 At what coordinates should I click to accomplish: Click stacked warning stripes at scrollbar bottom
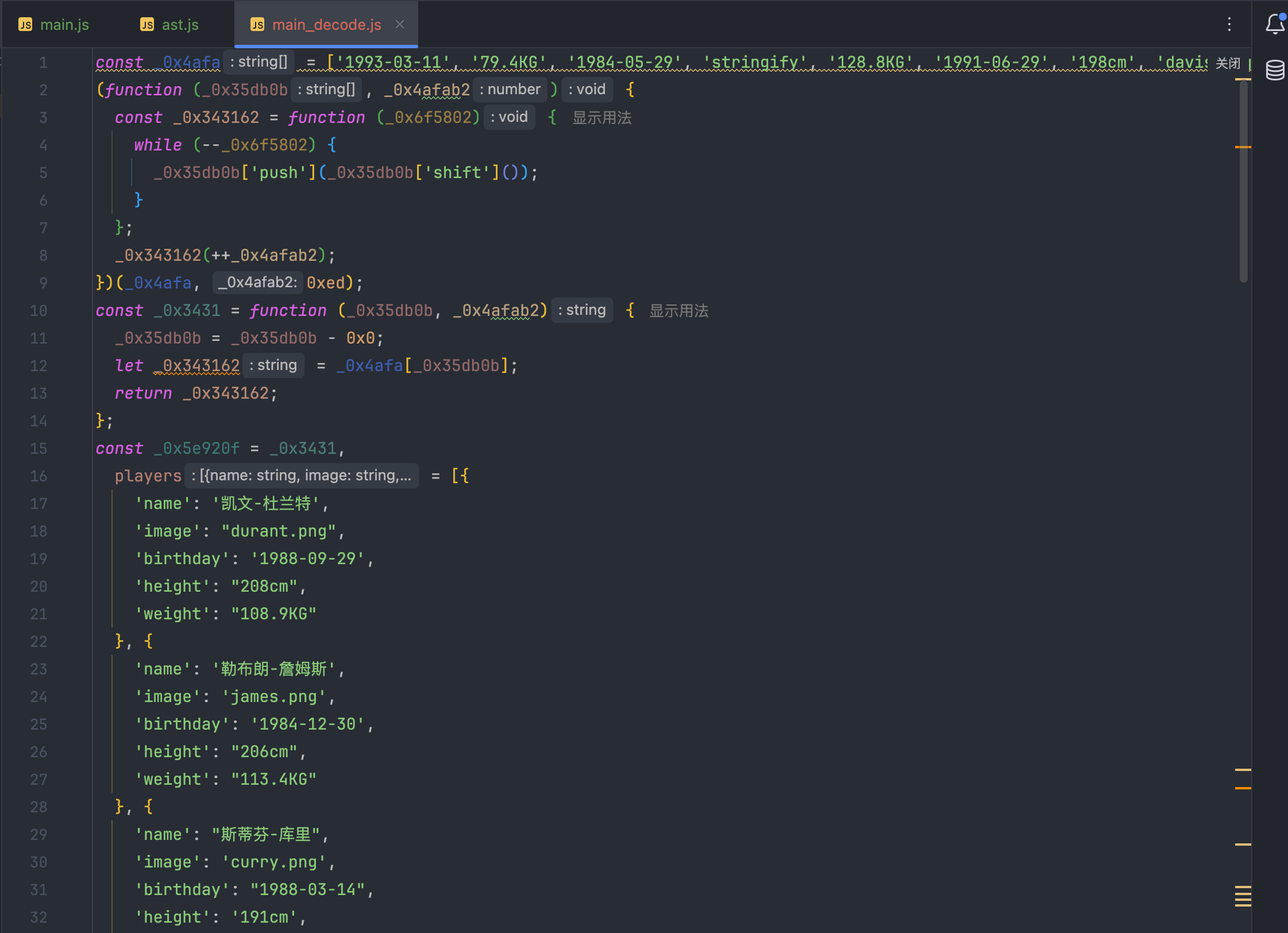click(x=1243, y=896)
